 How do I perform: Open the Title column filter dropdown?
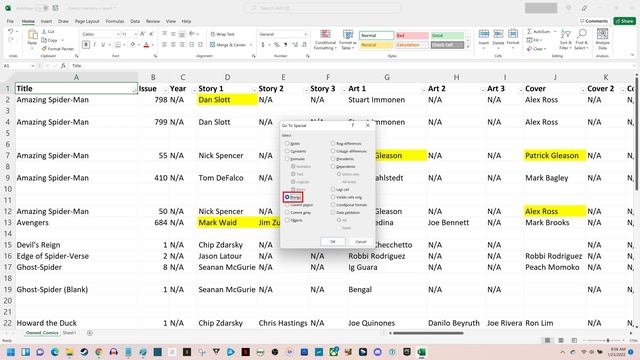pos(134,90)
